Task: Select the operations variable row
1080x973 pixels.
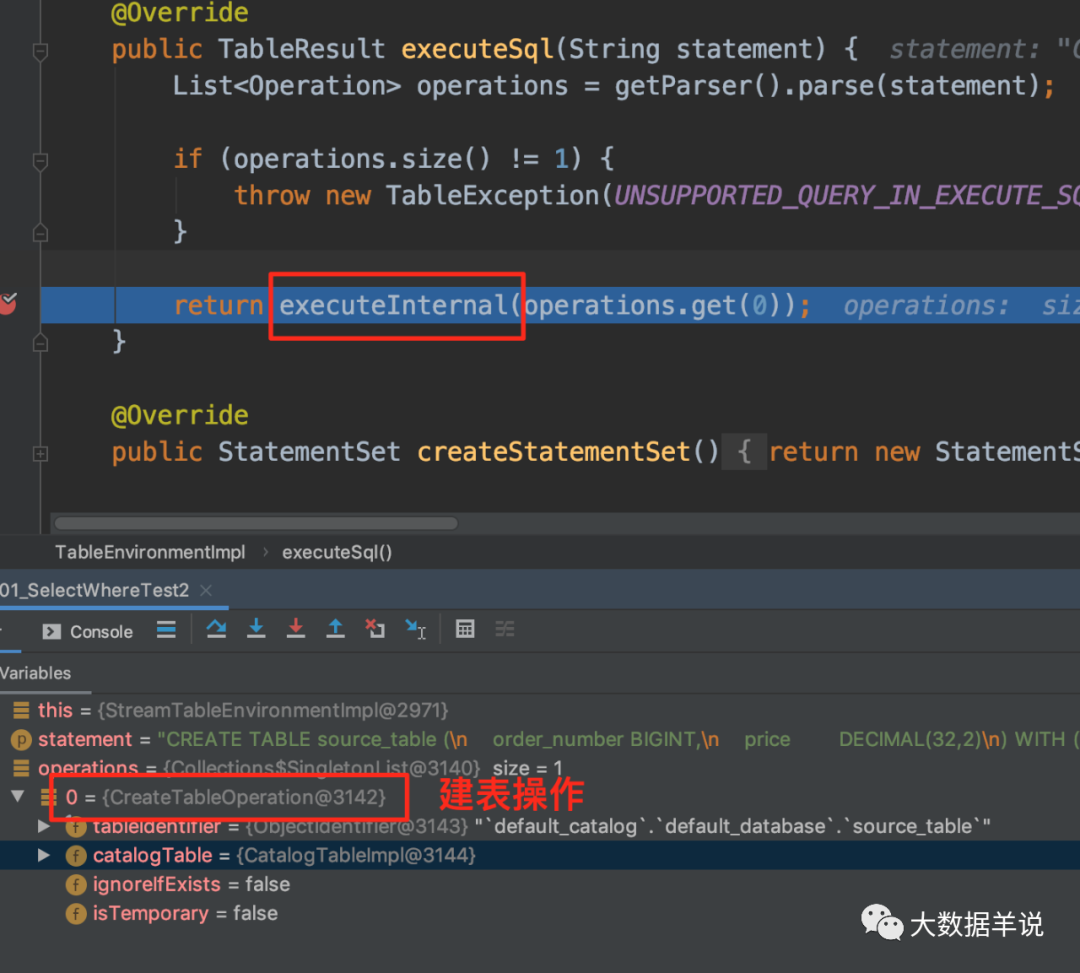Action: (540, 768)
